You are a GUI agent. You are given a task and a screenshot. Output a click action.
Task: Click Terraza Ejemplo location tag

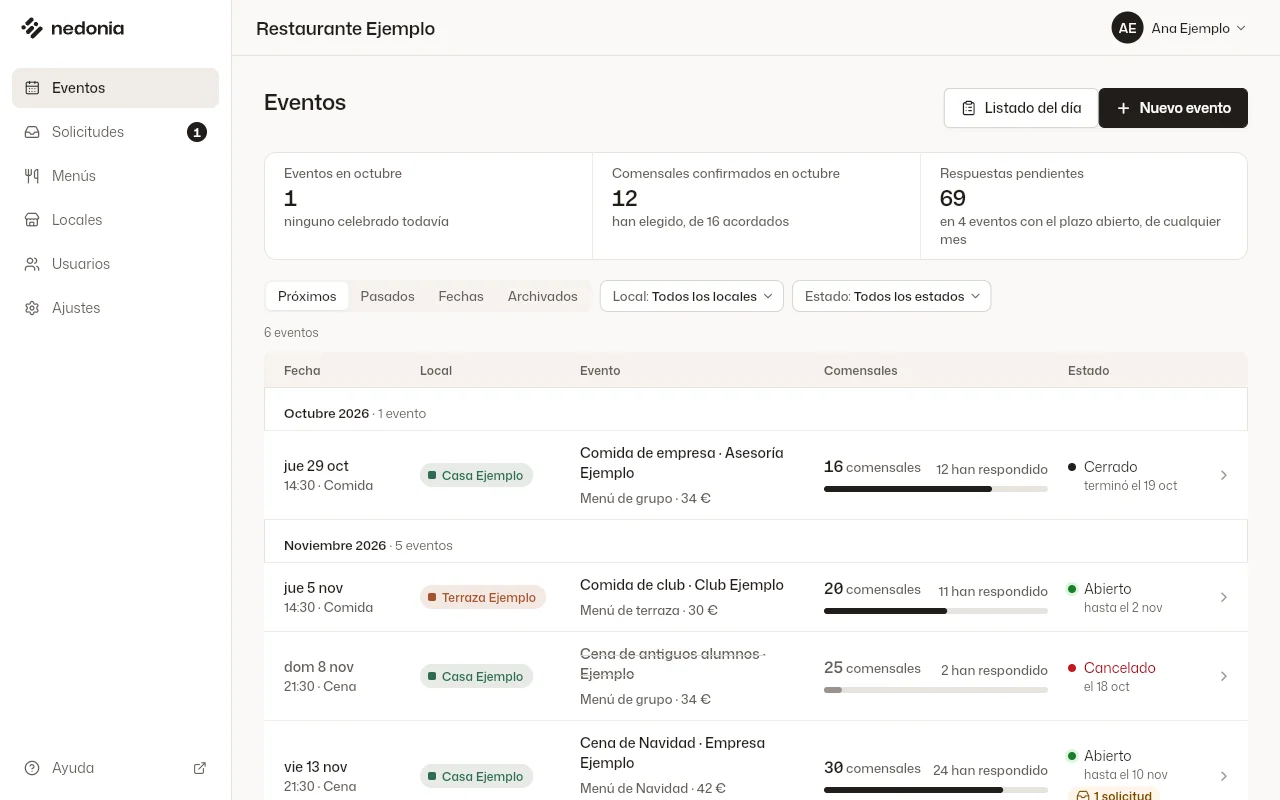click(x=483, y=597)
